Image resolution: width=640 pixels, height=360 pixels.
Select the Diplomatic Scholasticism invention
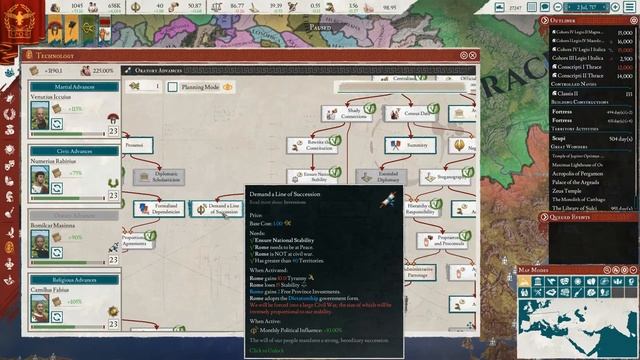coord(159,177)
